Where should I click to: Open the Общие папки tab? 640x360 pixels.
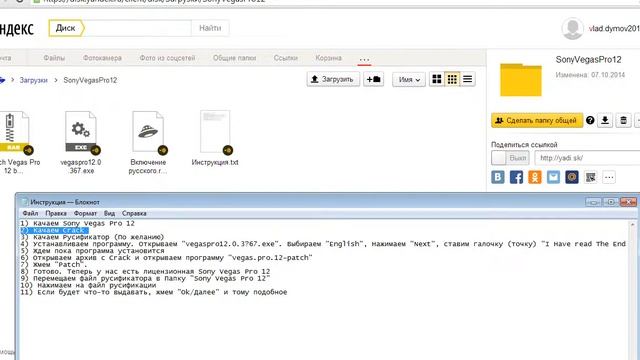coord(234,58)
